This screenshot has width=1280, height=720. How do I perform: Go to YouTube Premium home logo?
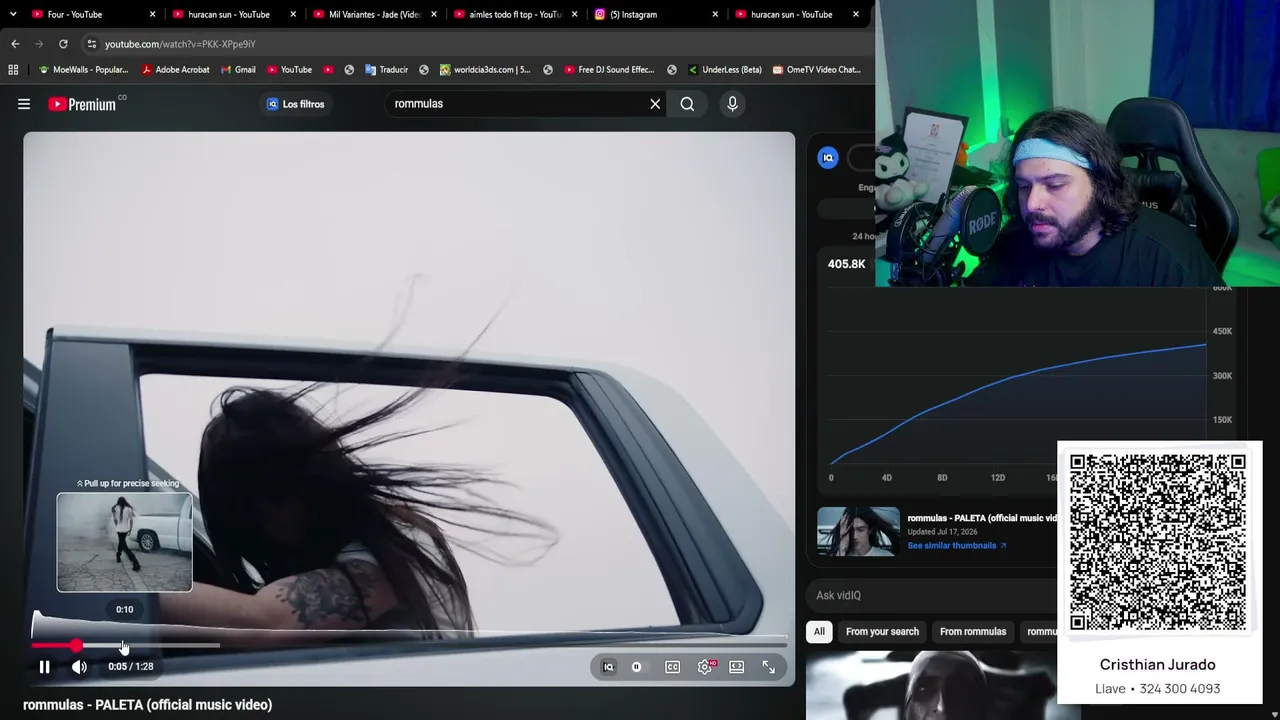tap(82, 104)
